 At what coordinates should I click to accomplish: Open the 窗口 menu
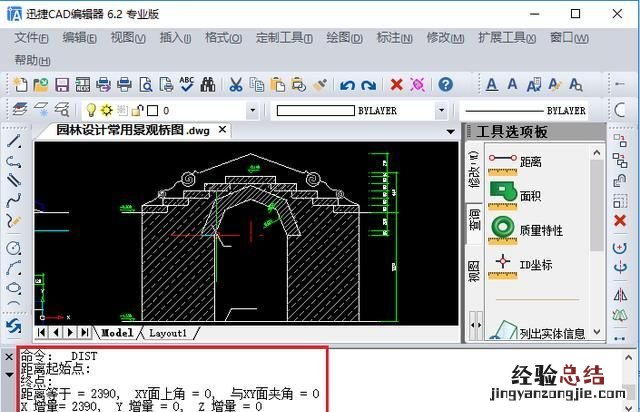[569, 38]
